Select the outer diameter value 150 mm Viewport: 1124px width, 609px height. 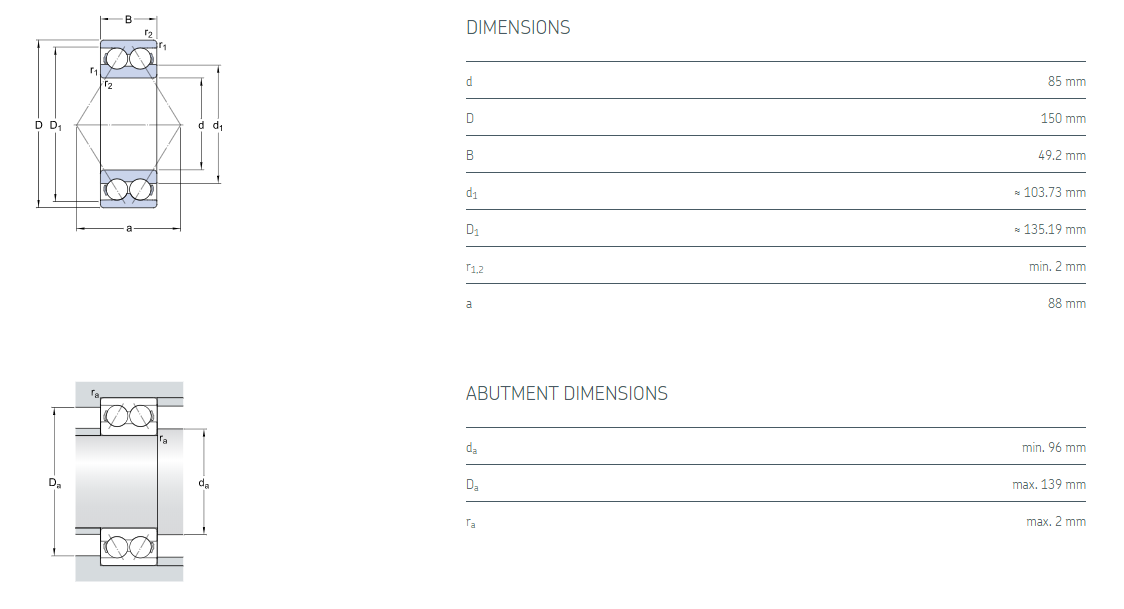(1063, 118)
